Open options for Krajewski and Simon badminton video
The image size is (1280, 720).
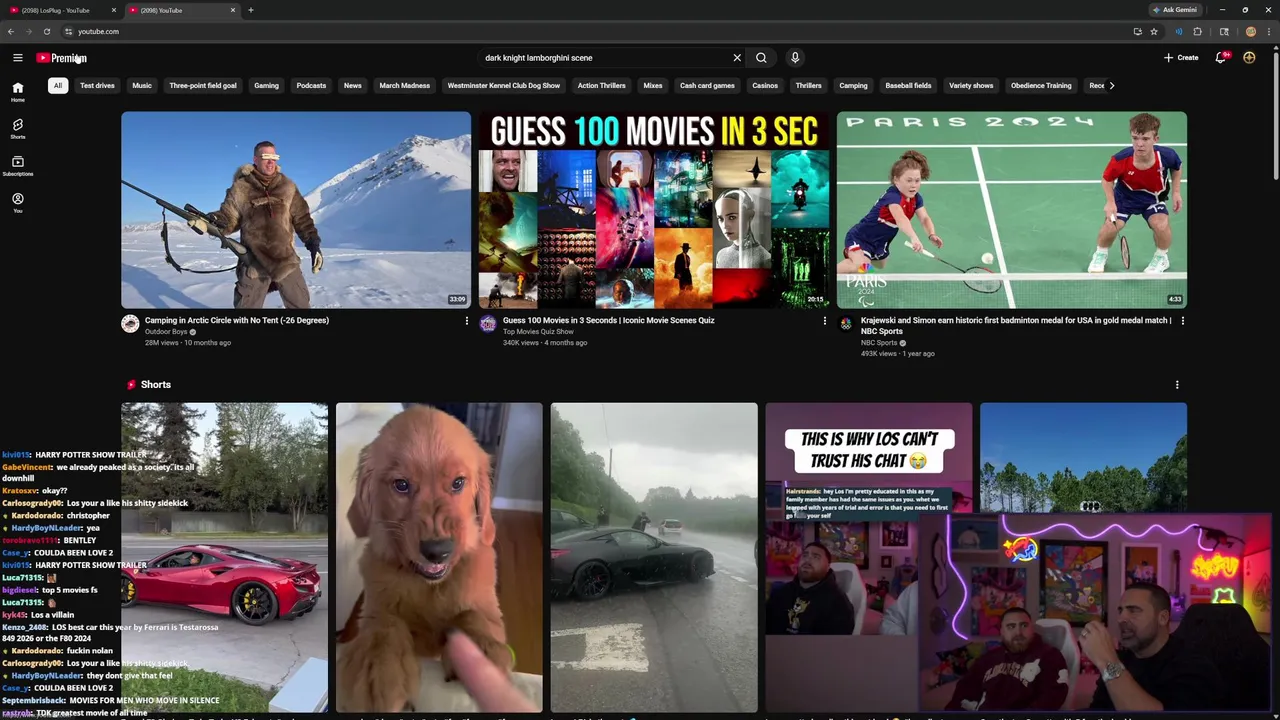click(x=1182, y=321)
